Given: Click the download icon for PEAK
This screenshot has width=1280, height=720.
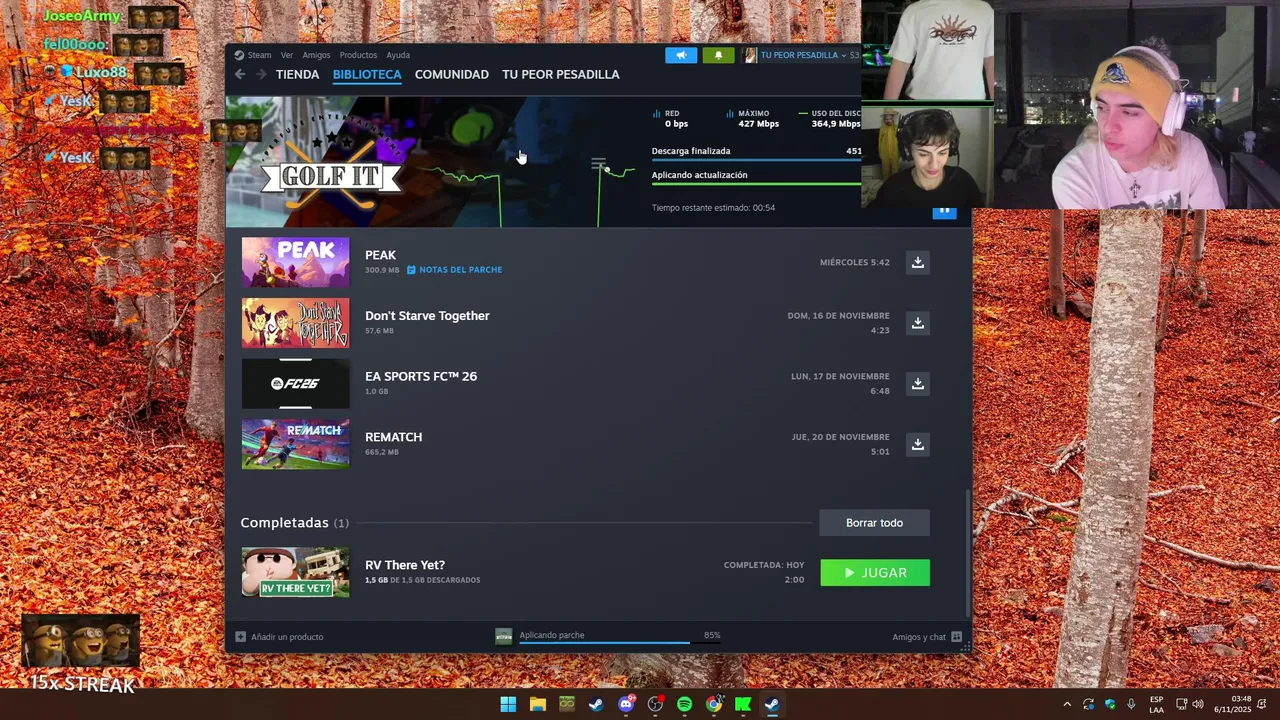Looking at the screenshot, I should point(917,262).
